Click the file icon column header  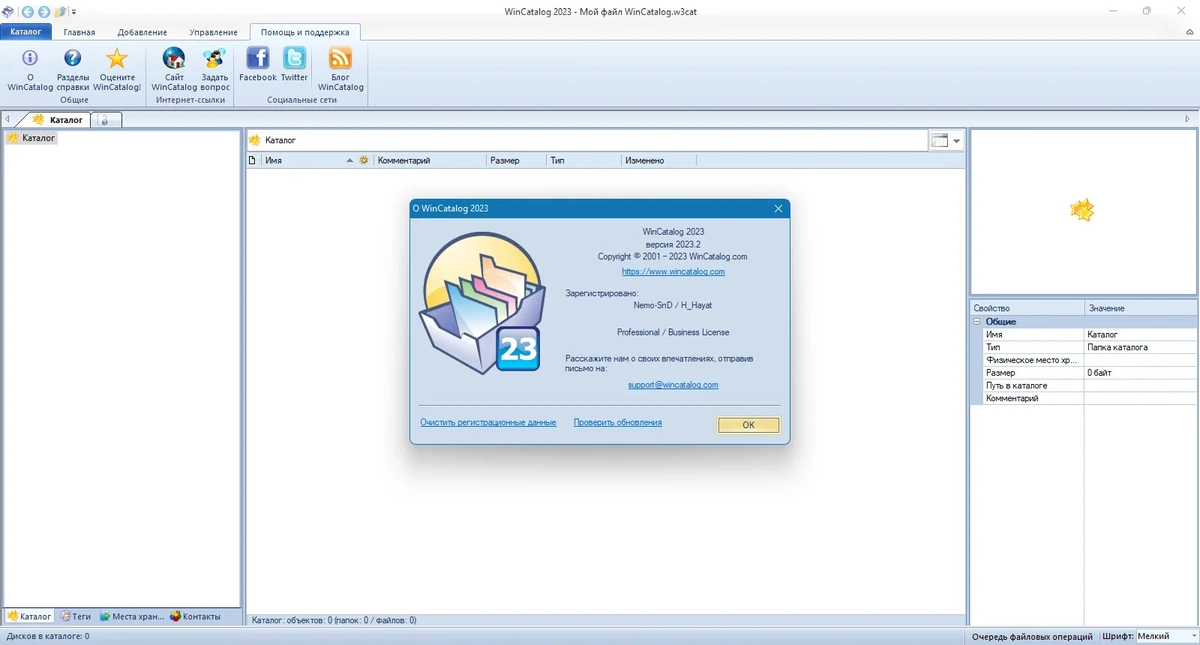[x=252, y=160]
